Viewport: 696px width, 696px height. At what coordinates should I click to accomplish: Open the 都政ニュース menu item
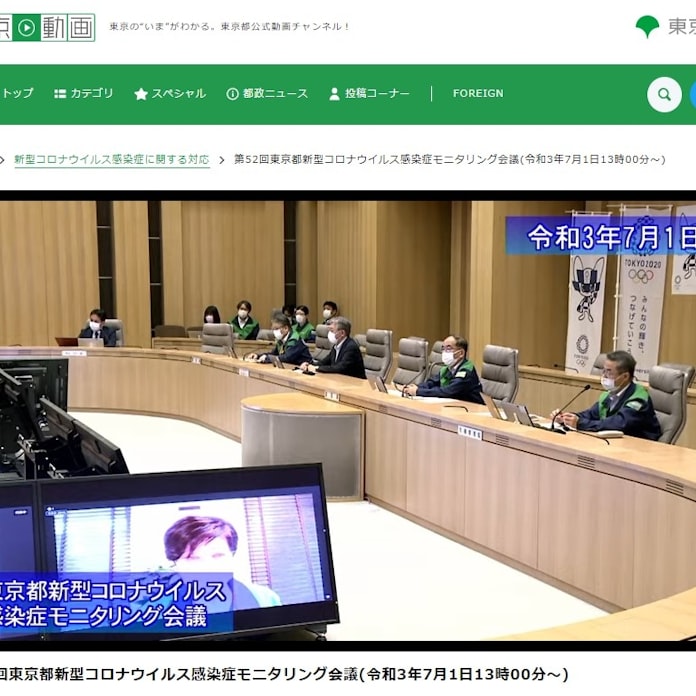coord(267,94)
